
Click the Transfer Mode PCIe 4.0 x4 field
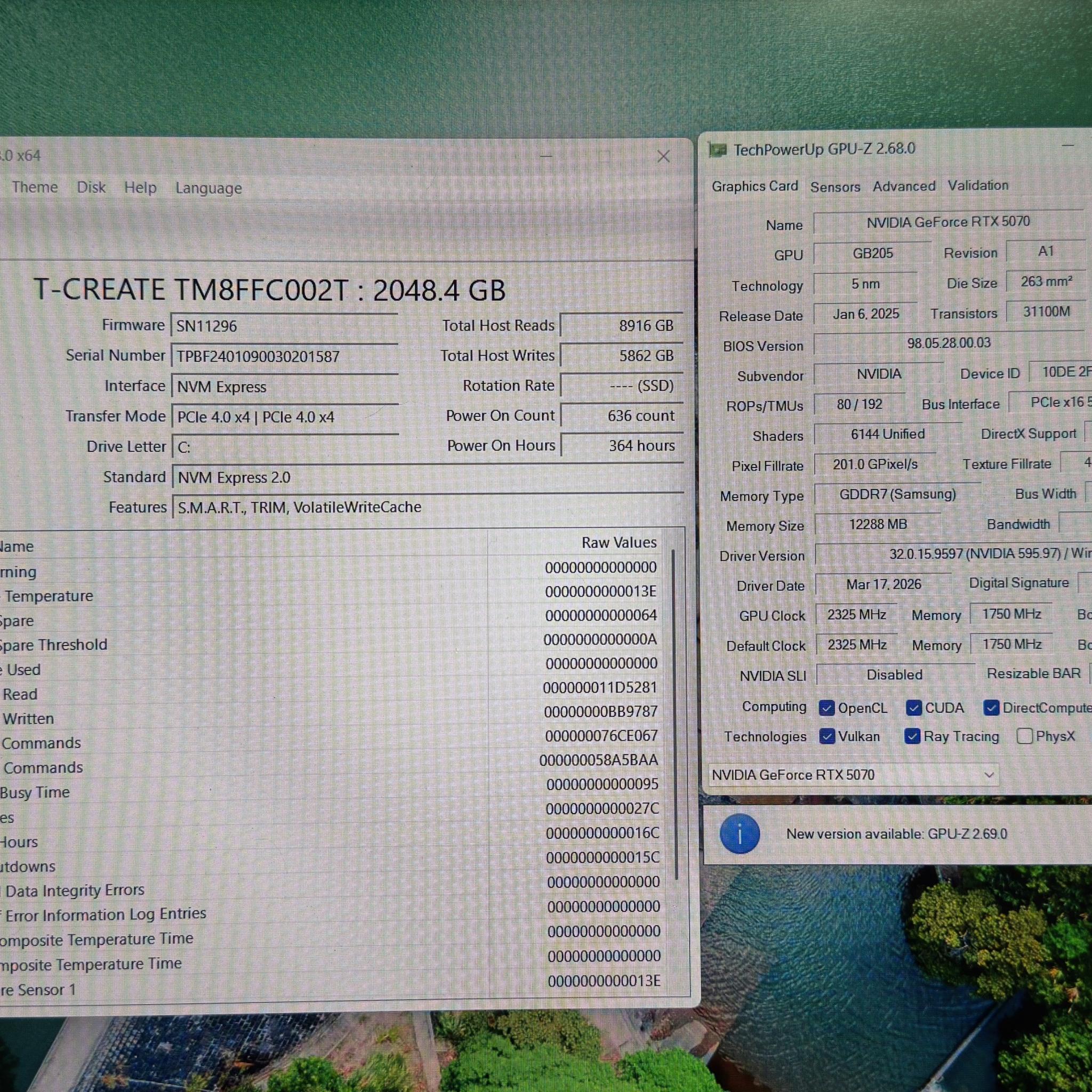(x=285, y=417)
